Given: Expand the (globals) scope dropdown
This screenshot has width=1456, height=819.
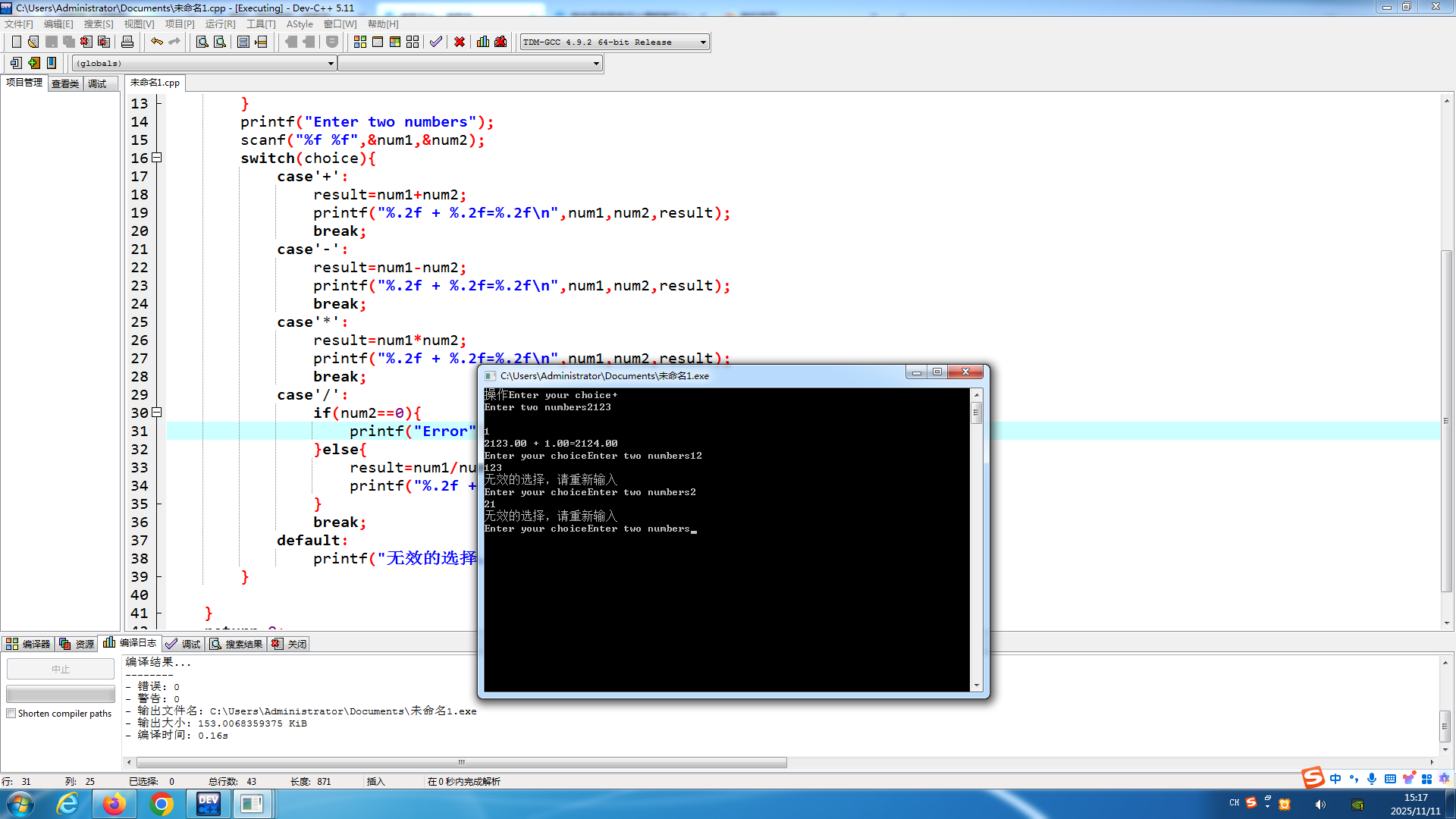Looking at the screenshot, I should [x=331, y=64].
